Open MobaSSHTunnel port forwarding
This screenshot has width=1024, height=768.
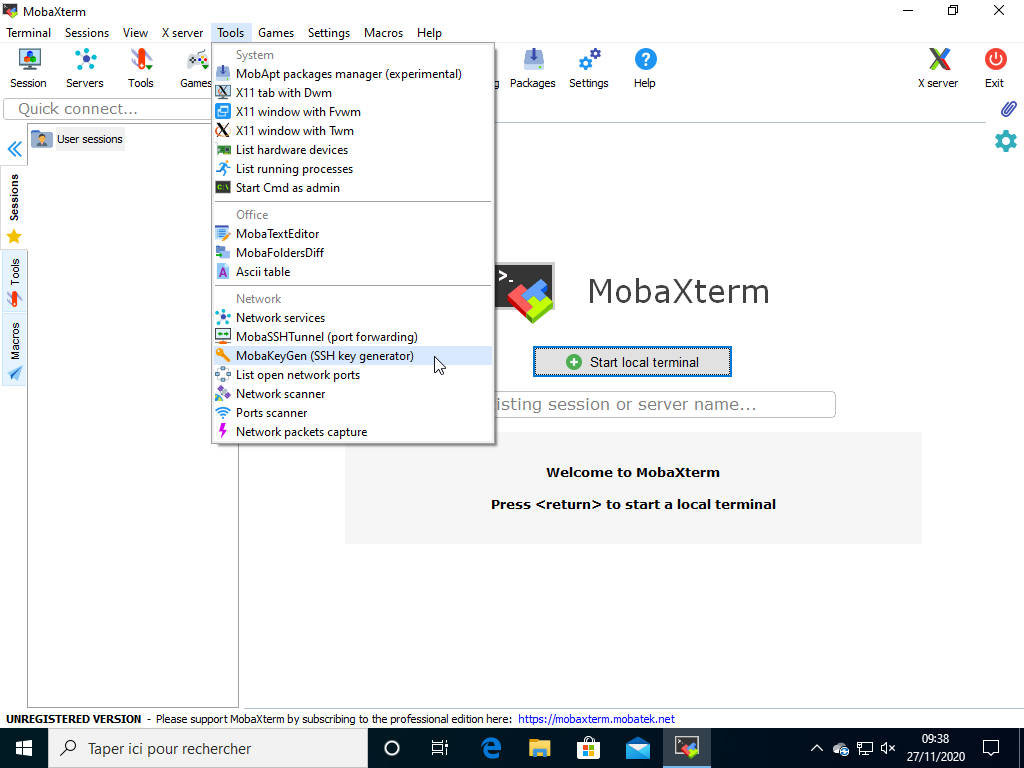point(353,337)
